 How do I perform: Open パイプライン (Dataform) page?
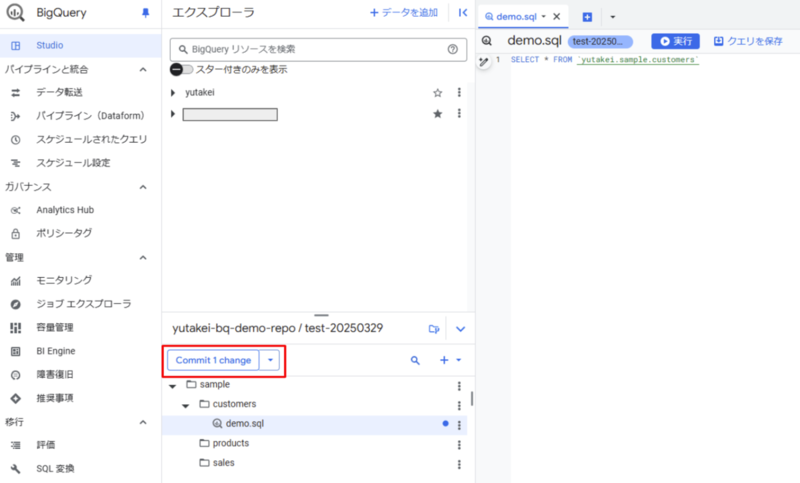(90, 116)
